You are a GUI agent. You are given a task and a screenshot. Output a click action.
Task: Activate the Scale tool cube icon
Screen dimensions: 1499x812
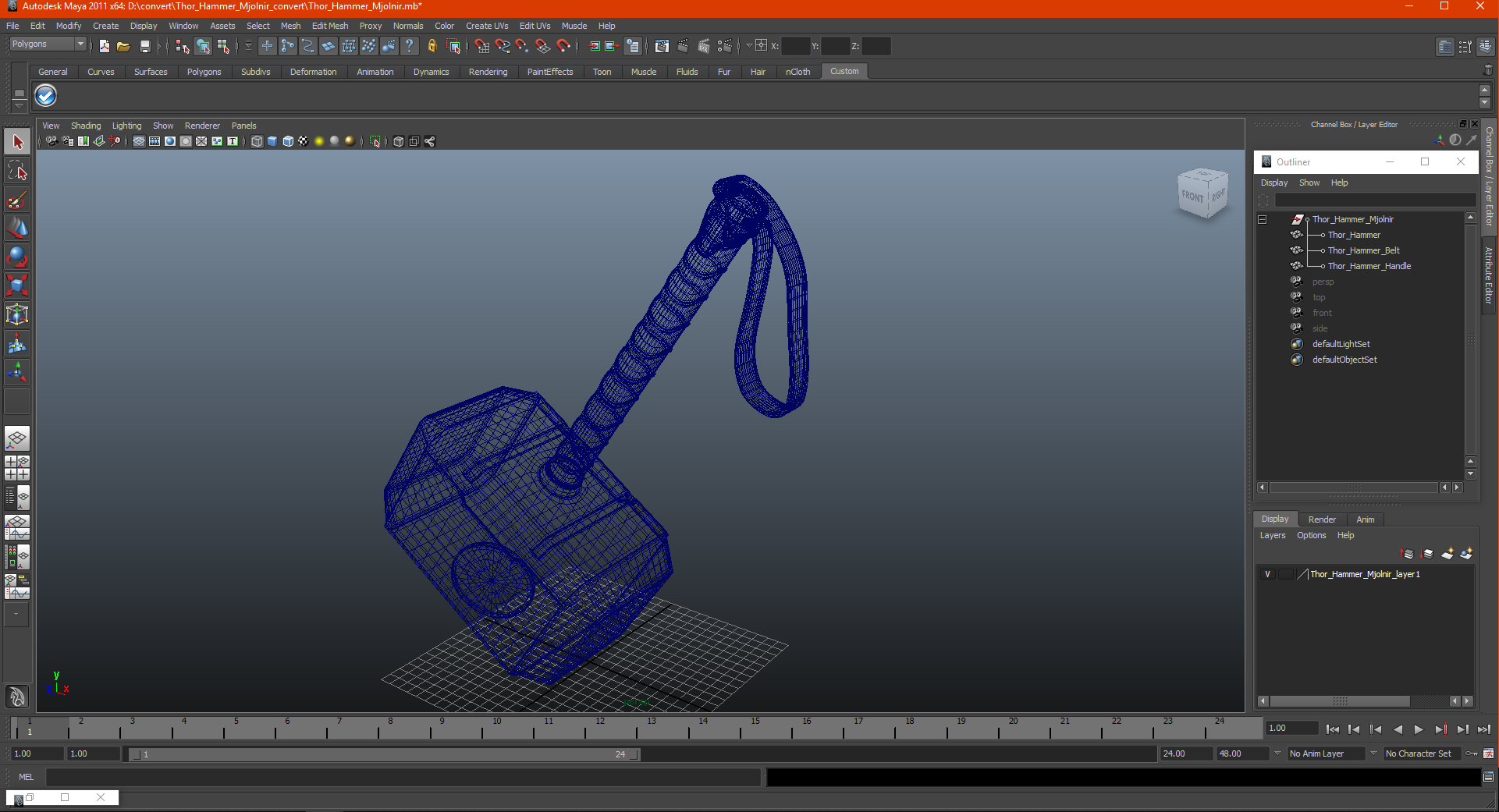tap(17, 286)
